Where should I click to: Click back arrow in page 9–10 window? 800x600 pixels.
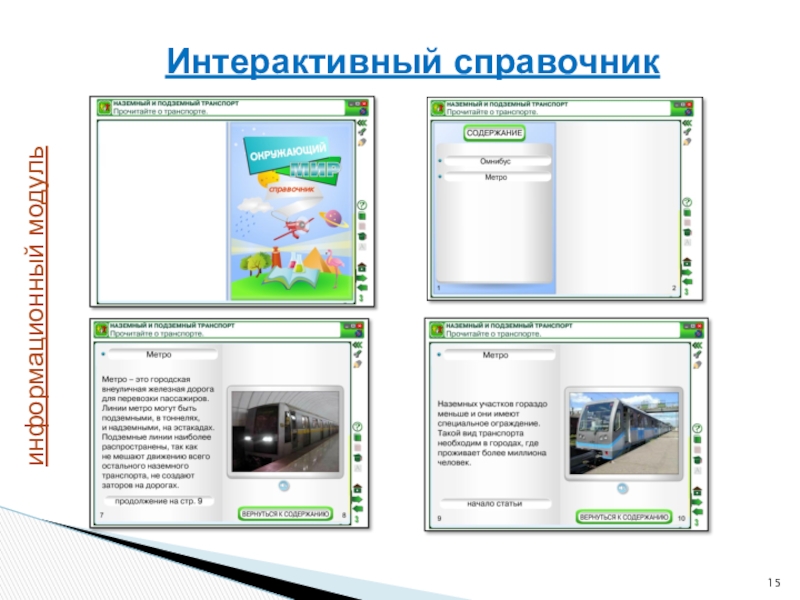pos(697,512)
